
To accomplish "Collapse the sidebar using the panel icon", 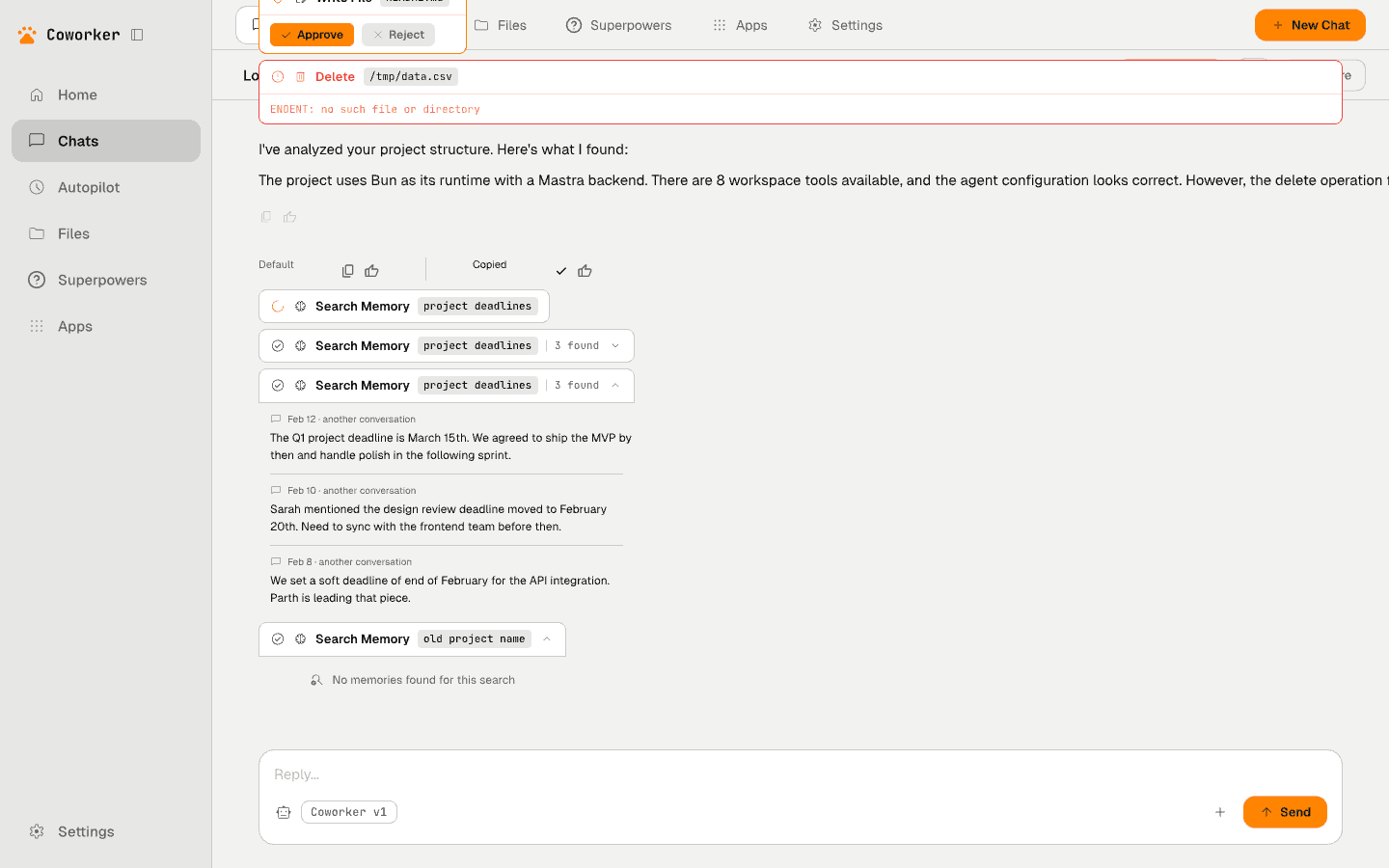I will [137, 35].
